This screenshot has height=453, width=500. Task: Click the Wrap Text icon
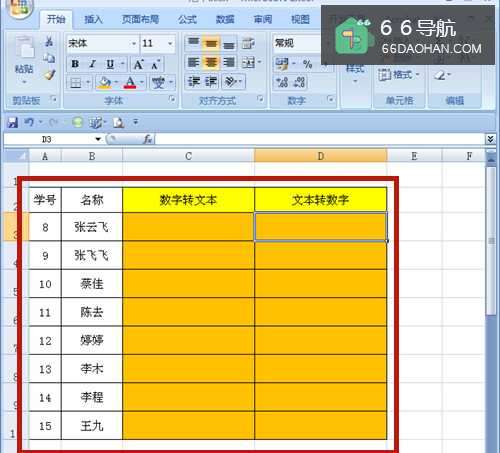pos(248,43)
